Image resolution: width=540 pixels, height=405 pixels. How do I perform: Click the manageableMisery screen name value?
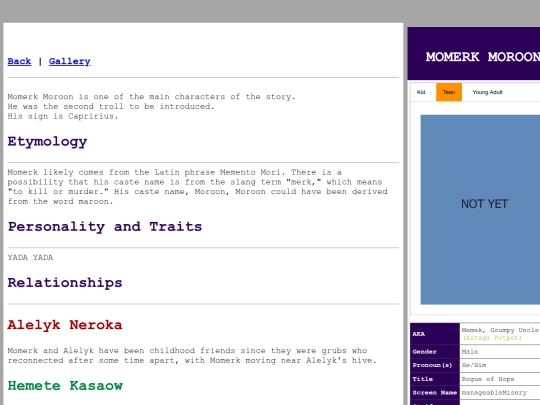494,393
